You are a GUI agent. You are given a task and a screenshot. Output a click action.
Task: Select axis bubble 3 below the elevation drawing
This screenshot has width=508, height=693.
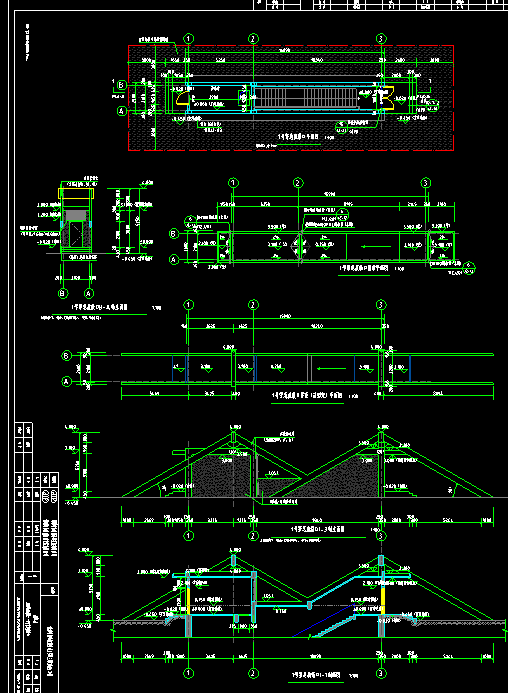(x=381, y=536)
